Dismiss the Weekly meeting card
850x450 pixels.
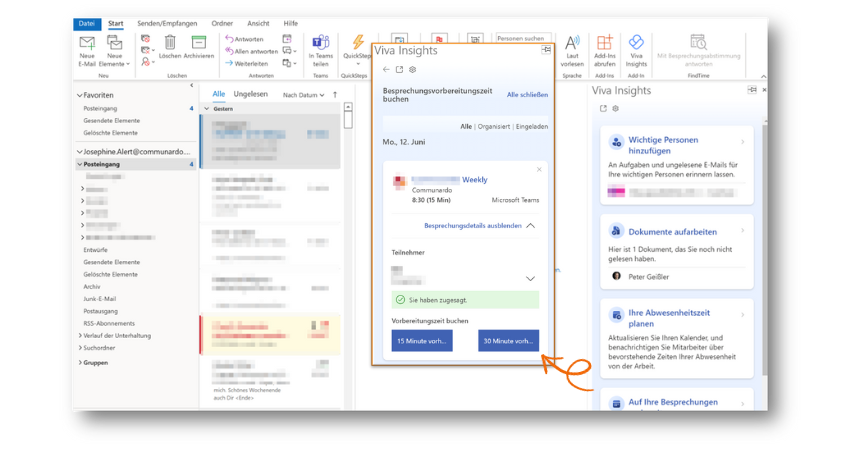coord(539,170)
